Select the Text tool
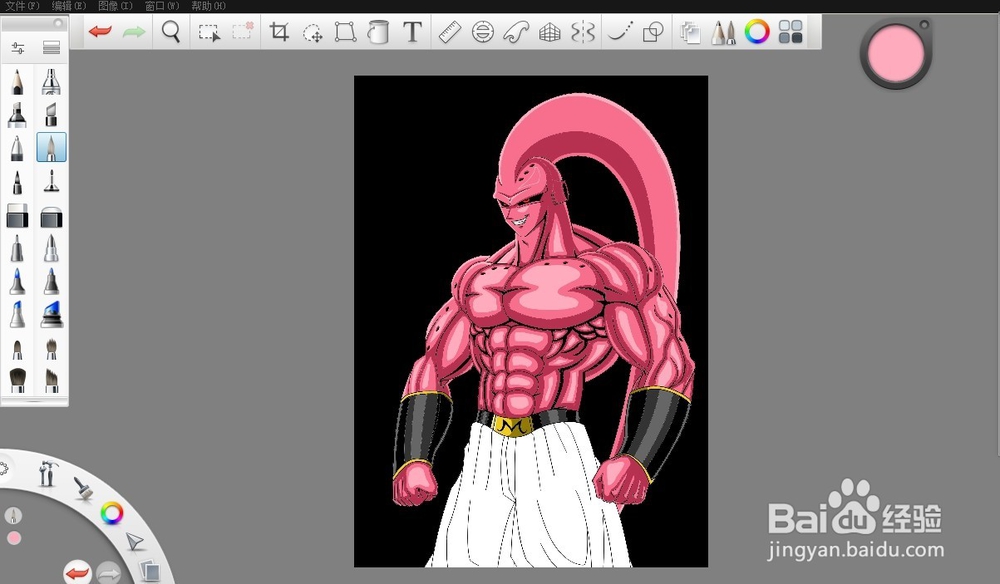This screenshot has width=1000, height=584. 413,31
